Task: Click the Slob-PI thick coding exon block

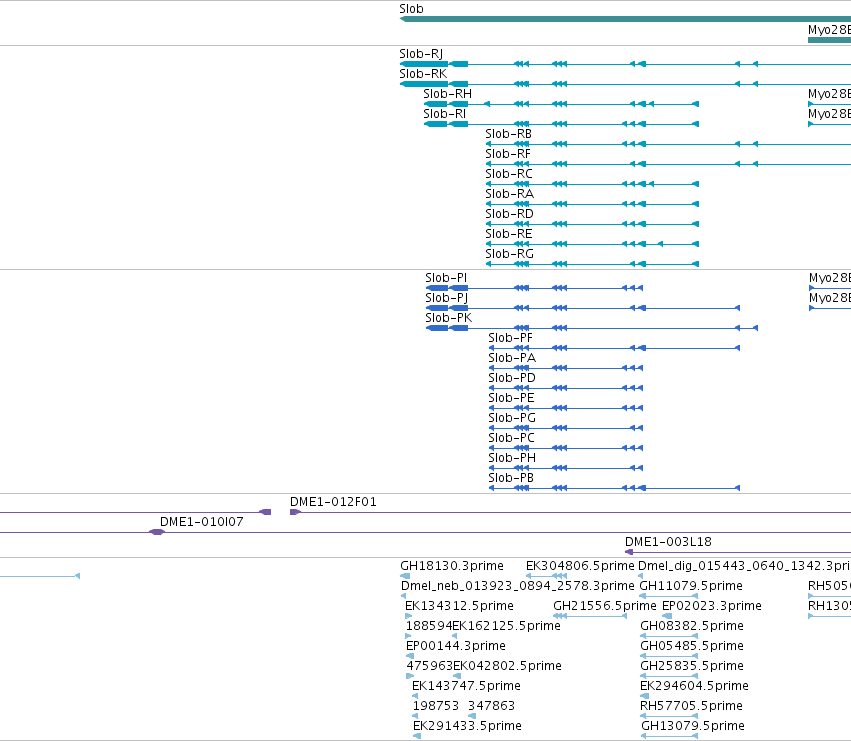Action: pyautogui.click(x=437, y=288)
